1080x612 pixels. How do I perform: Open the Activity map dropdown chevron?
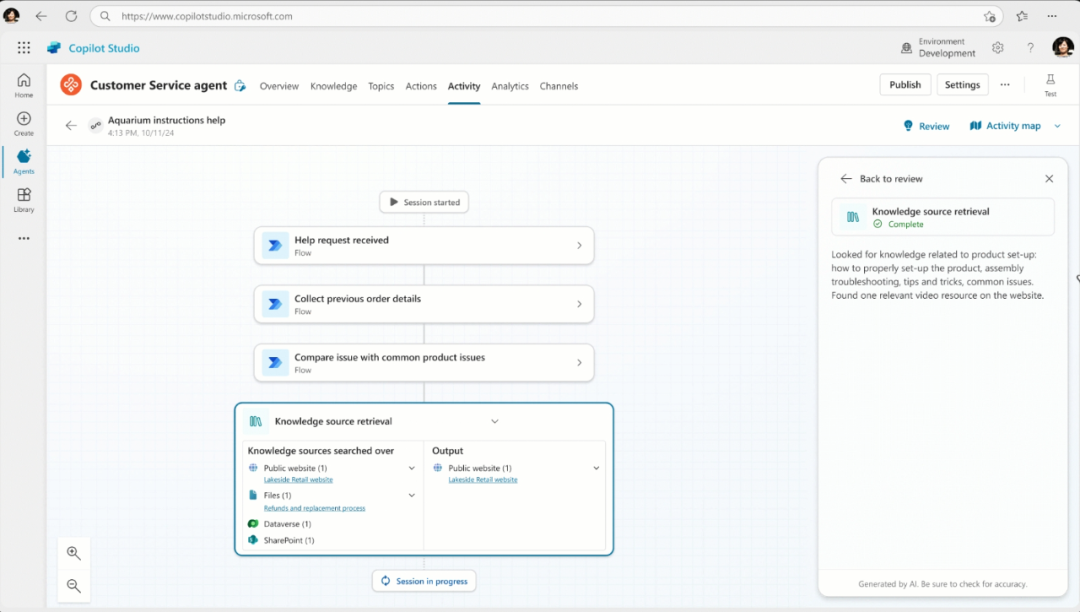[x=1057, y=126]
